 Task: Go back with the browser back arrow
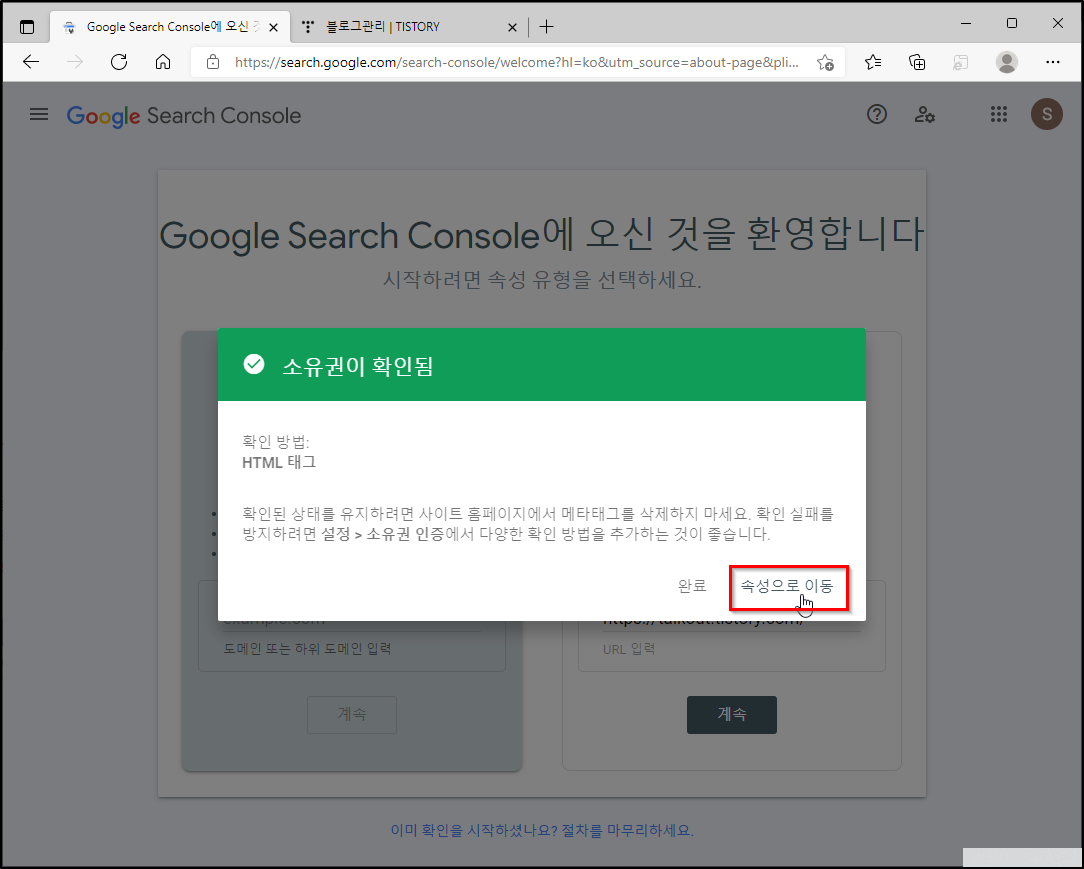coord(31,62)
